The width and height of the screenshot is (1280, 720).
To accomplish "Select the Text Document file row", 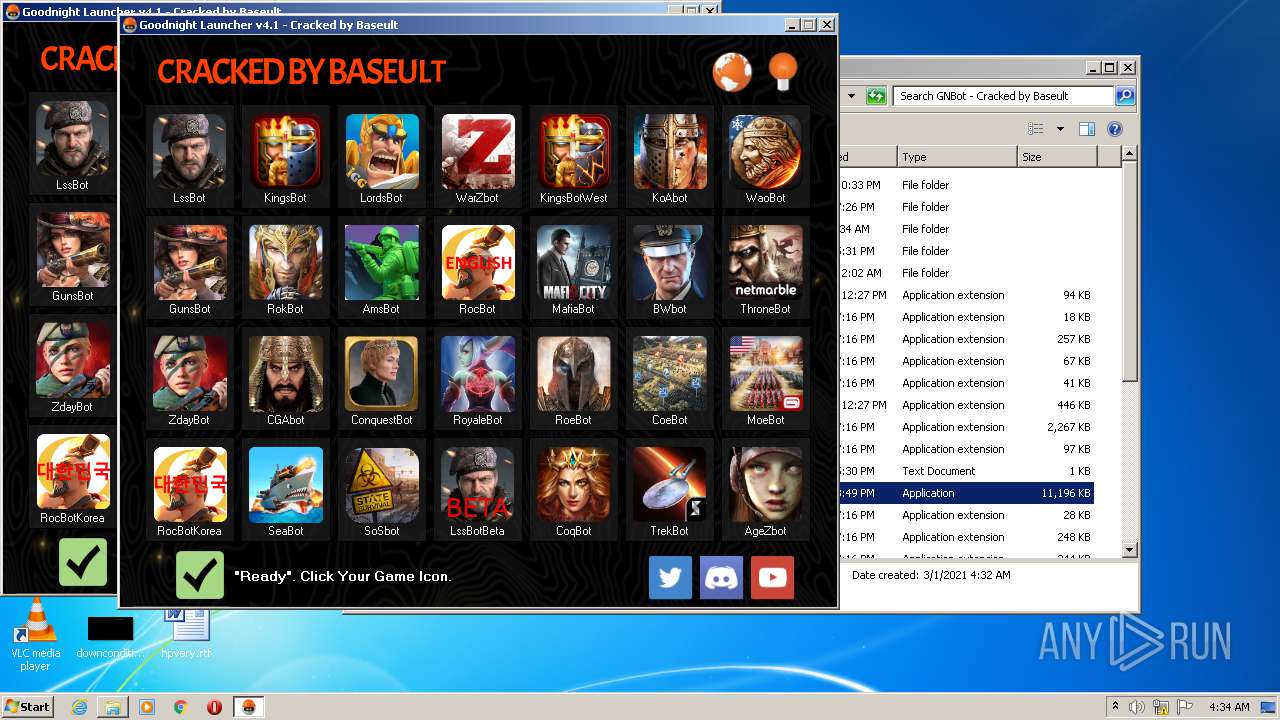I will pos(966,471).
